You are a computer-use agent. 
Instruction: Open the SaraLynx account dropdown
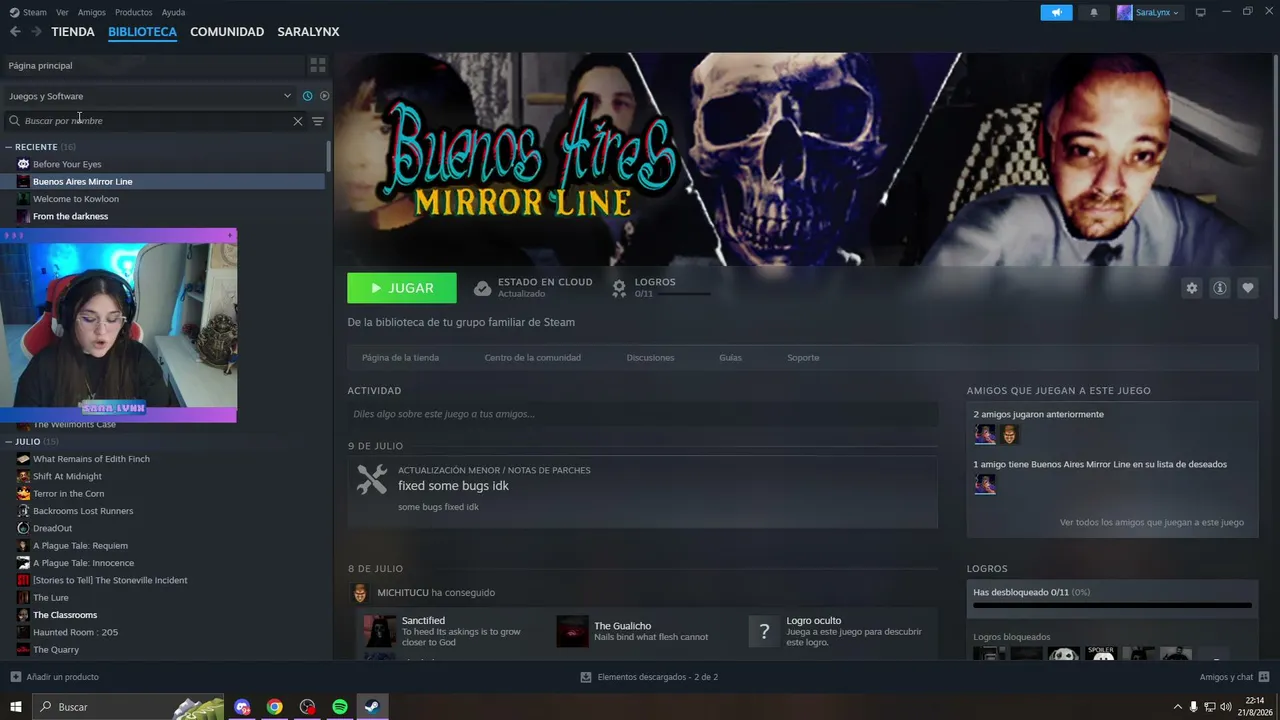(1148, 12)
